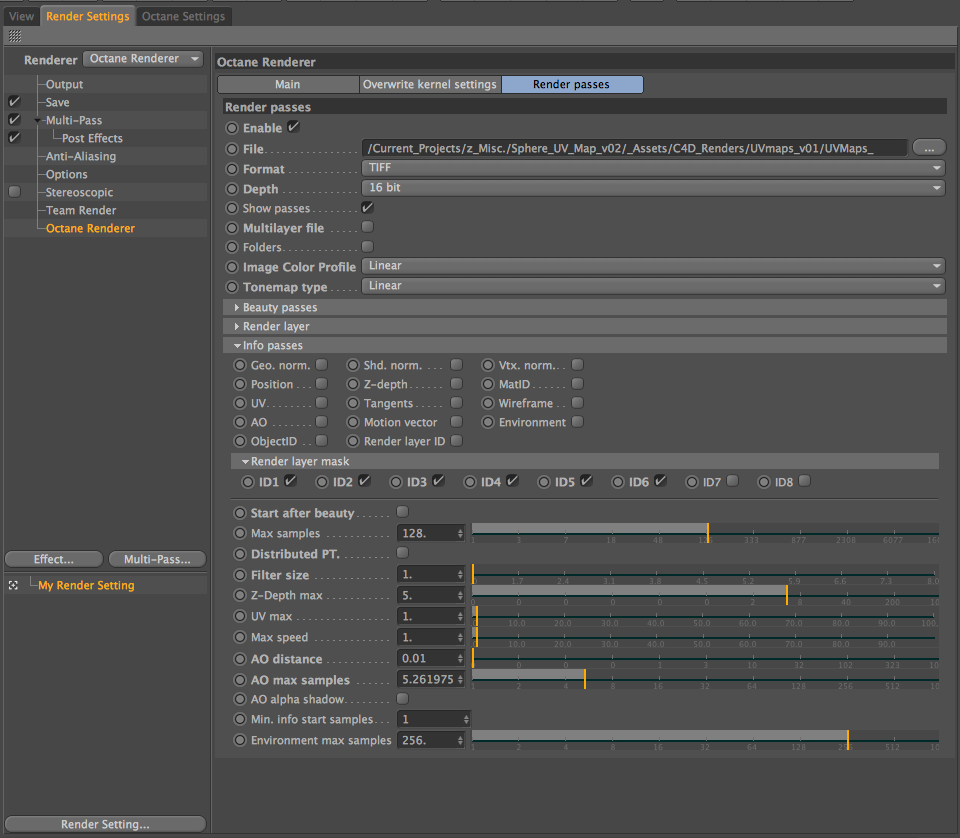This screenshot has height=838, width=960.
Task: Collapse the Info passes section
Action: (237, 346)
